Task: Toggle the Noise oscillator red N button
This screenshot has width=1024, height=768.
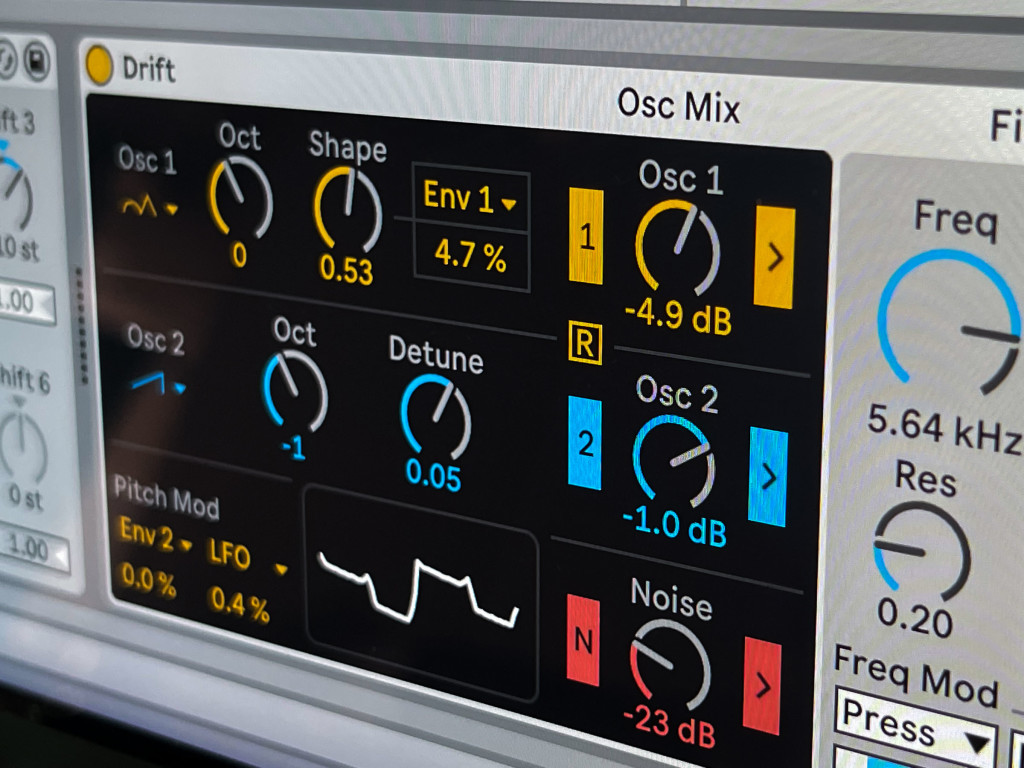Action: 583,641
